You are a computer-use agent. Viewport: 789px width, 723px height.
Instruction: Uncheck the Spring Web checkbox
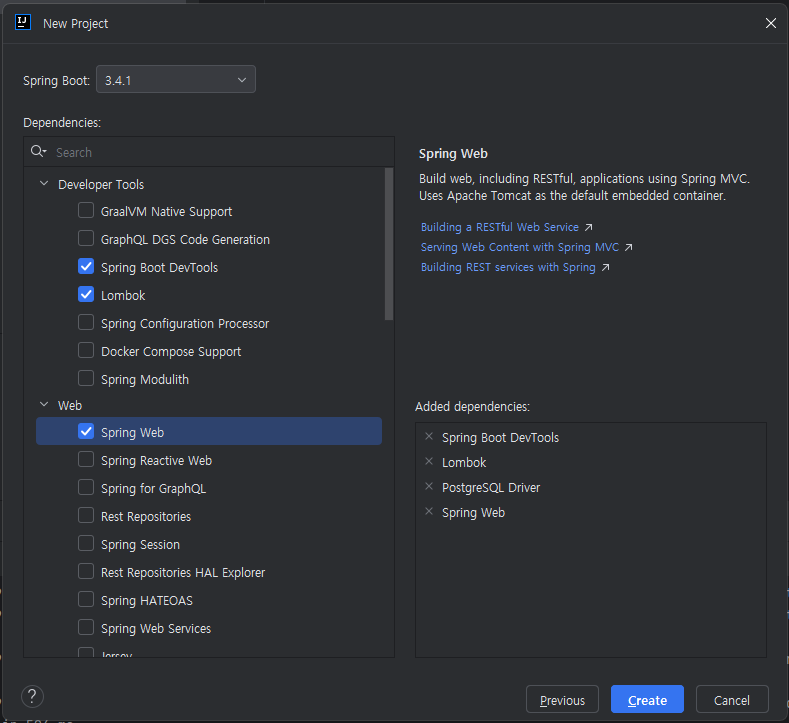86,431
